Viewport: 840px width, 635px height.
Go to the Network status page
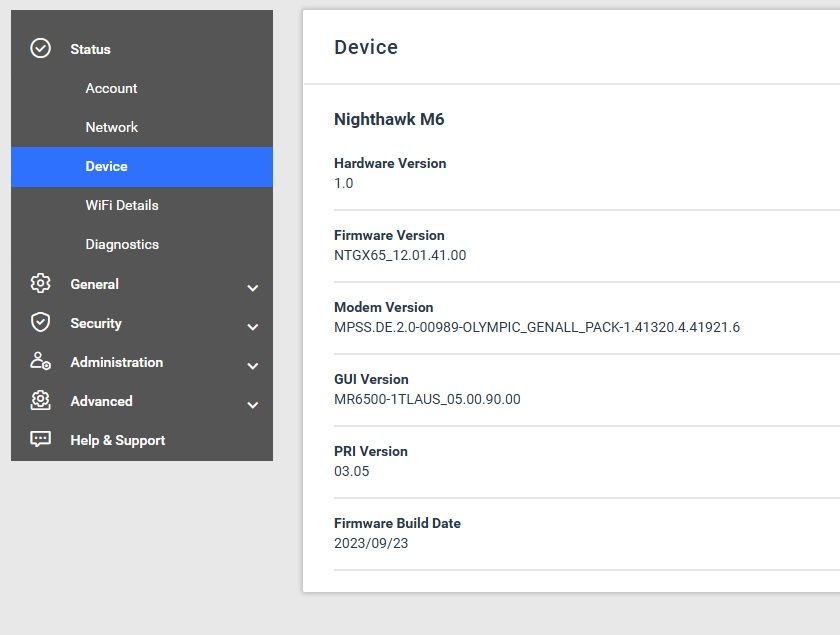coord(112,127)
